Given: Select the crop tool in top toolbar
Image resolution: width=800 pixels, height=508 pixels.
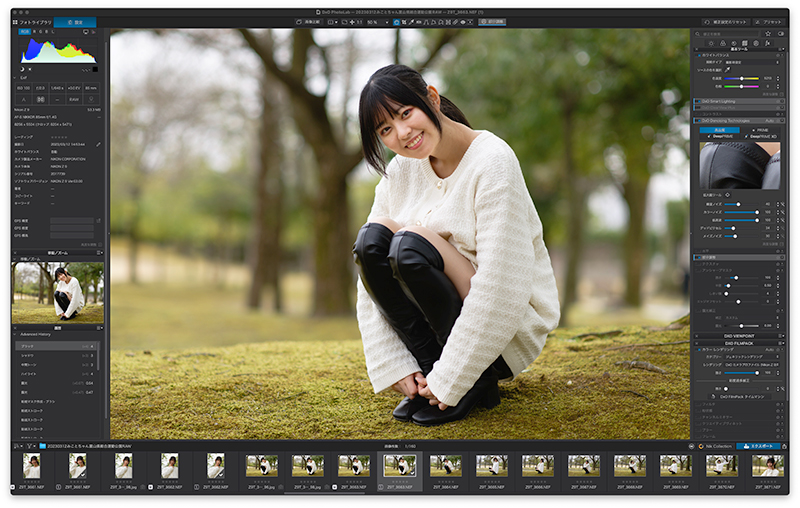Looking at the screenshot, I should 404,22.
